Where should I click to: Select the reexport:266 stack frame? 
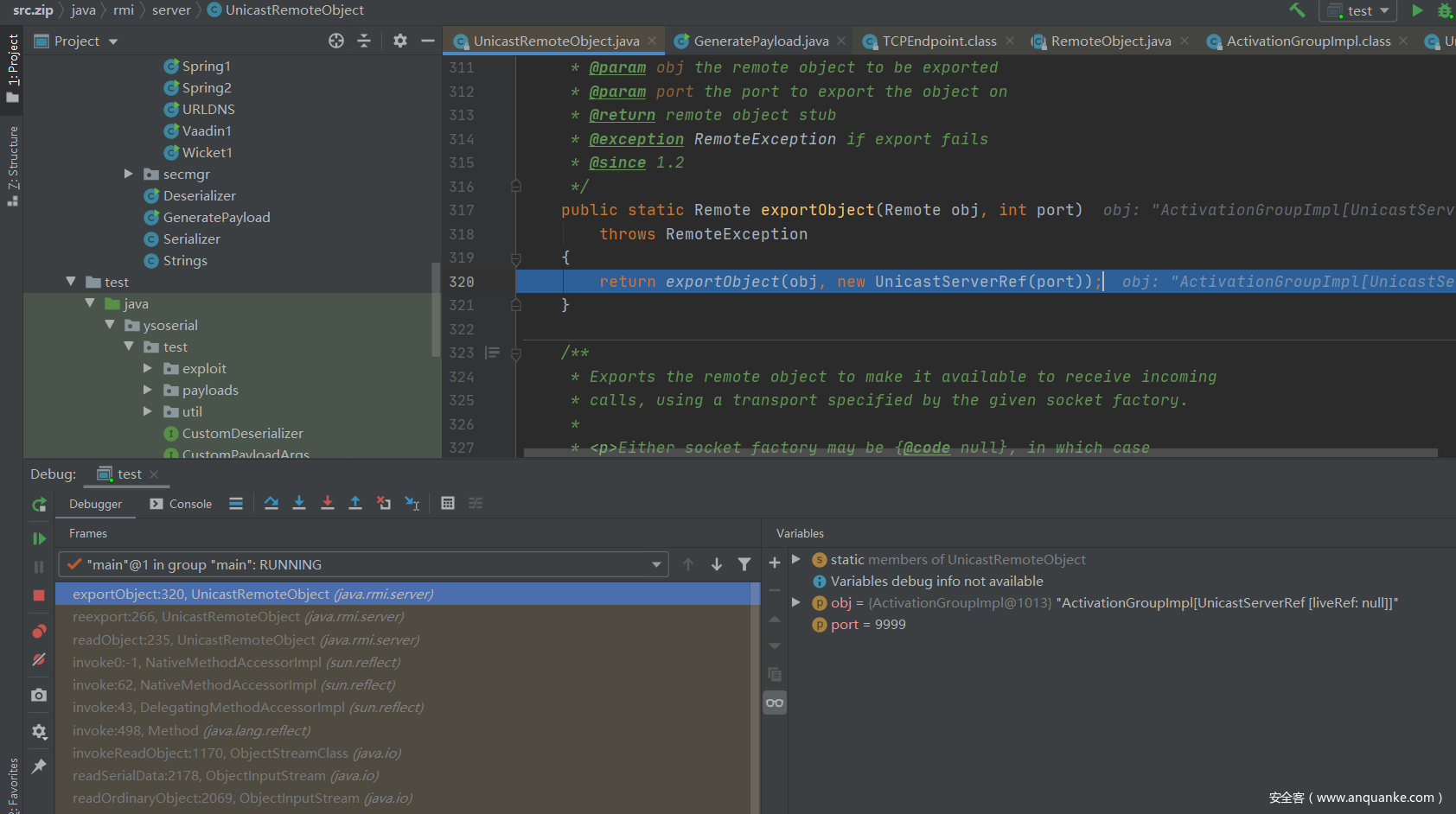coord(238,617)
